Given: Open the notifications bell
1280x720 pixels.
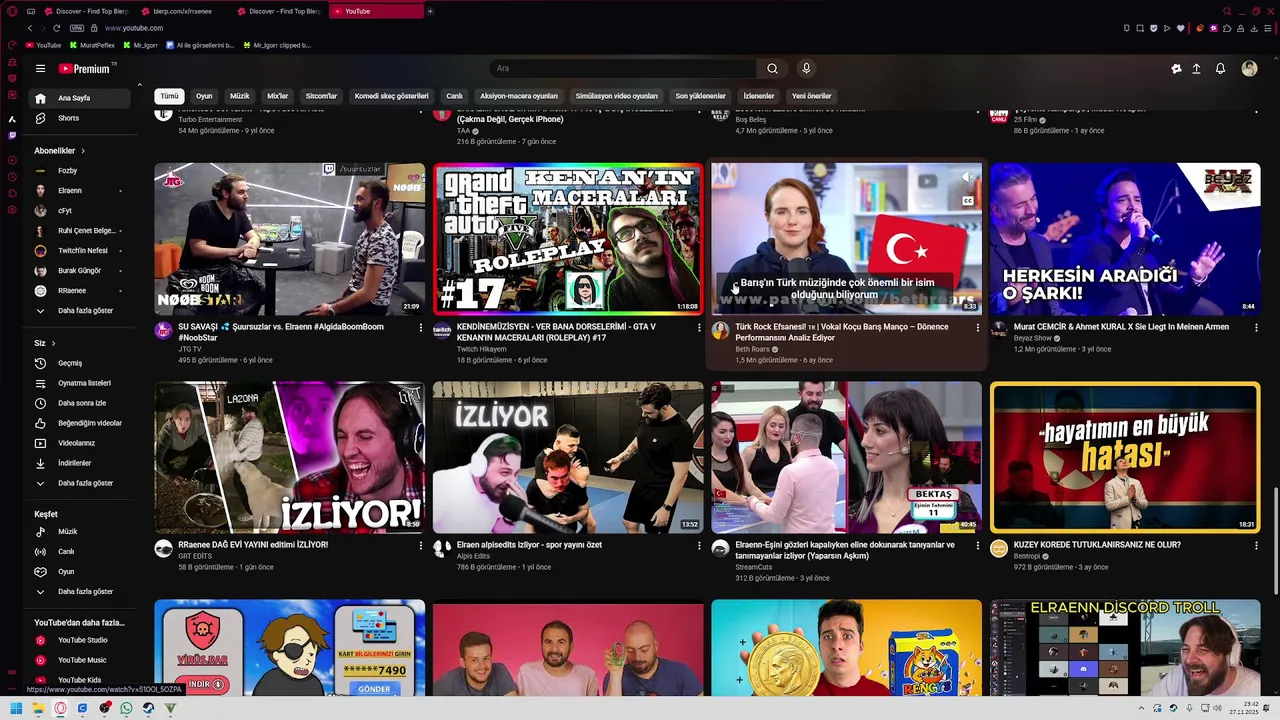Looking at the screenshot, I should [x=1220, y=69].
